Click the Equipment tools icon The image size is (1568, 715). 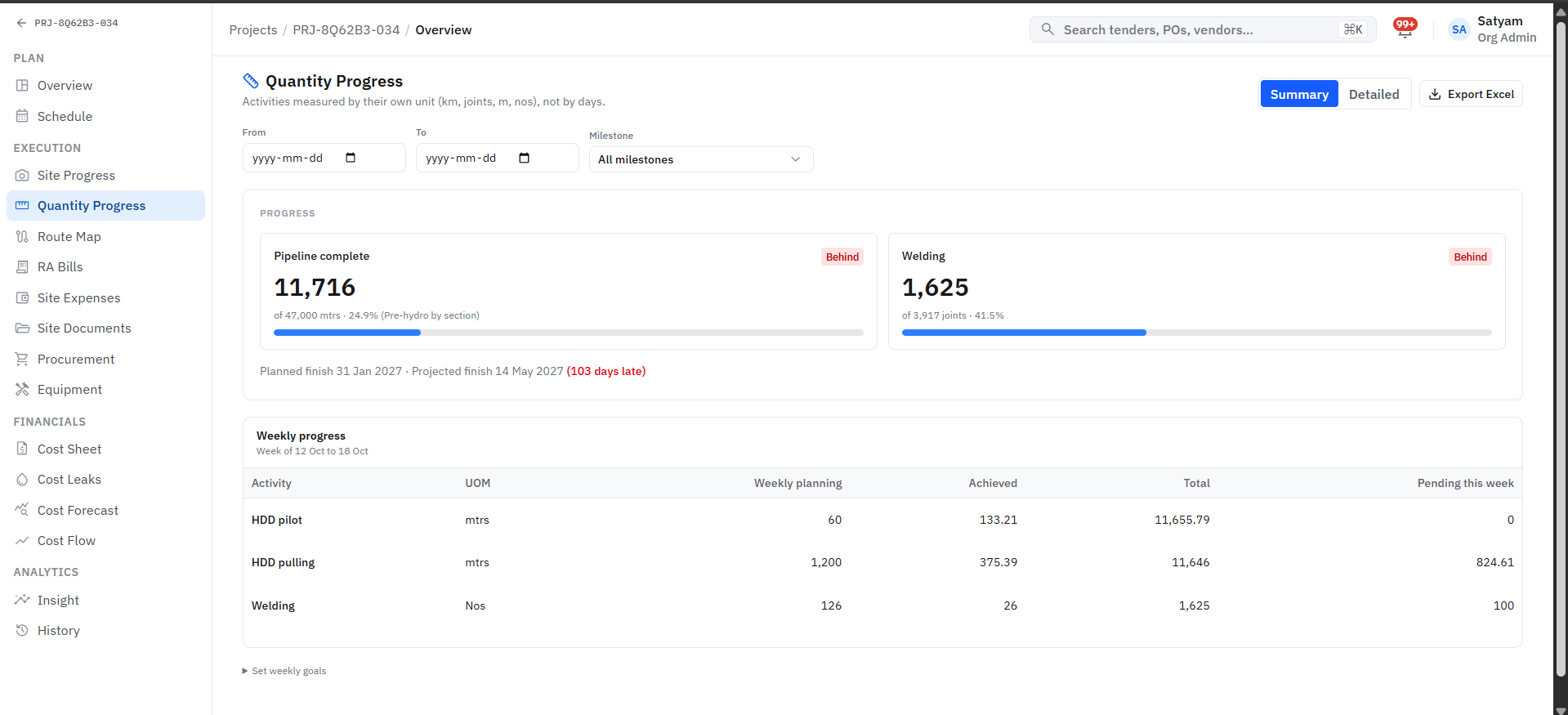[22, 389]
